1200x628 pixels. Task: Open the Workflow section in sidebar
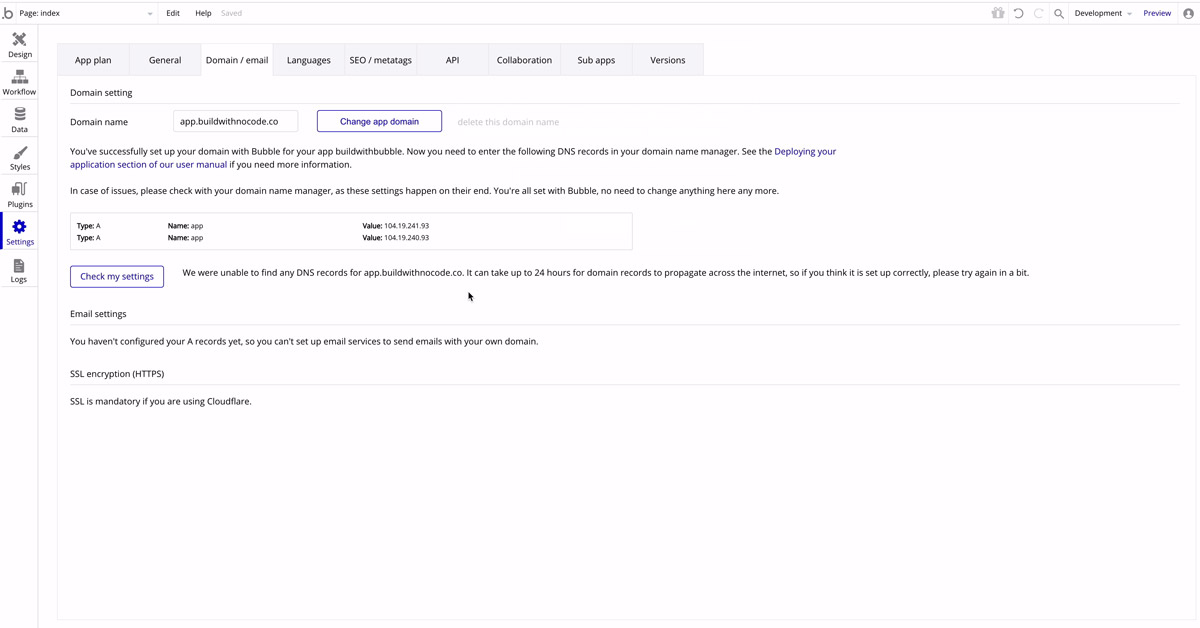(19, 83)
